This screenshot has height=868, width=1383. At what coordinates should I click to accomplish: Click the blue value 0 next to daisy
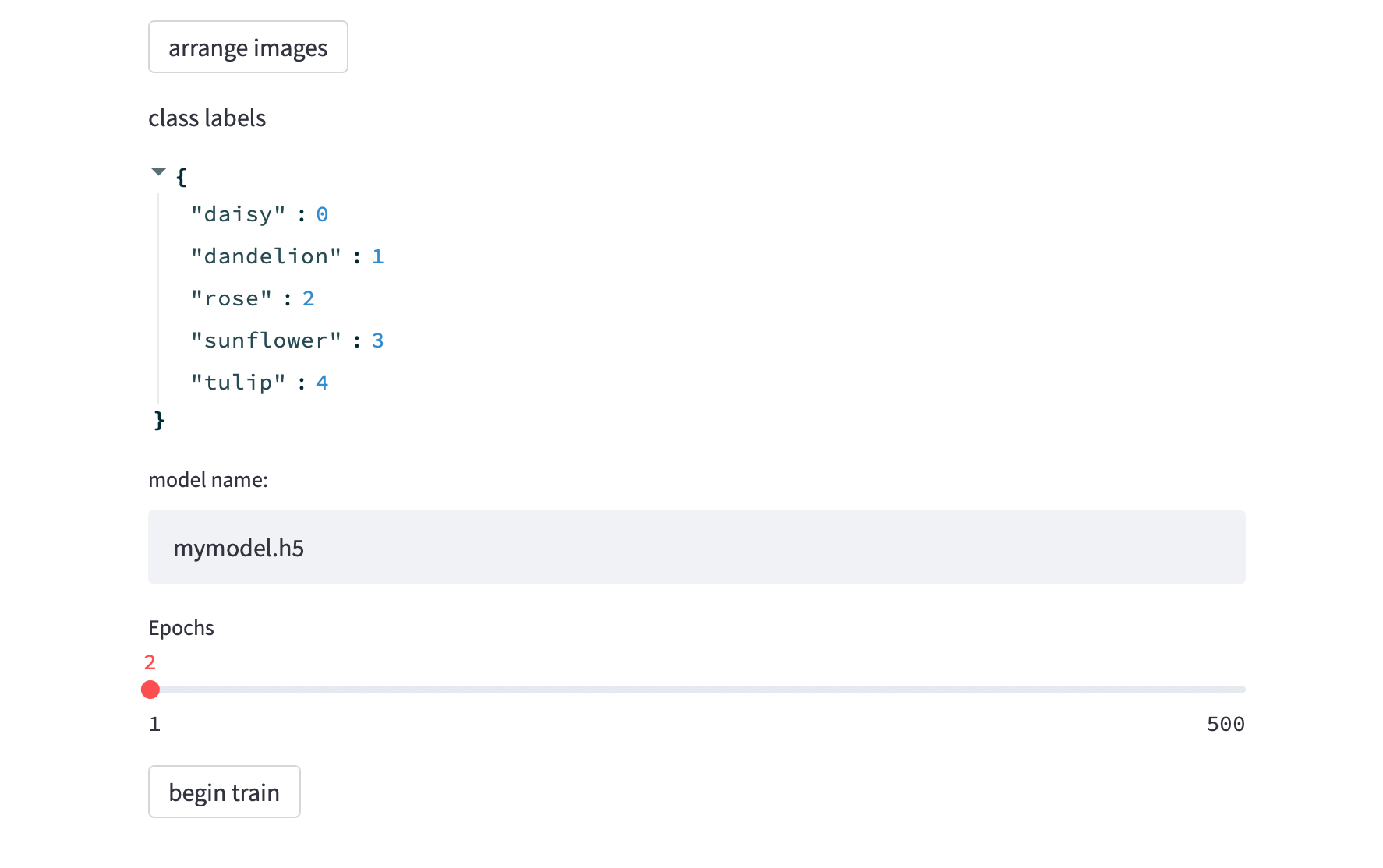click(322, 213)
